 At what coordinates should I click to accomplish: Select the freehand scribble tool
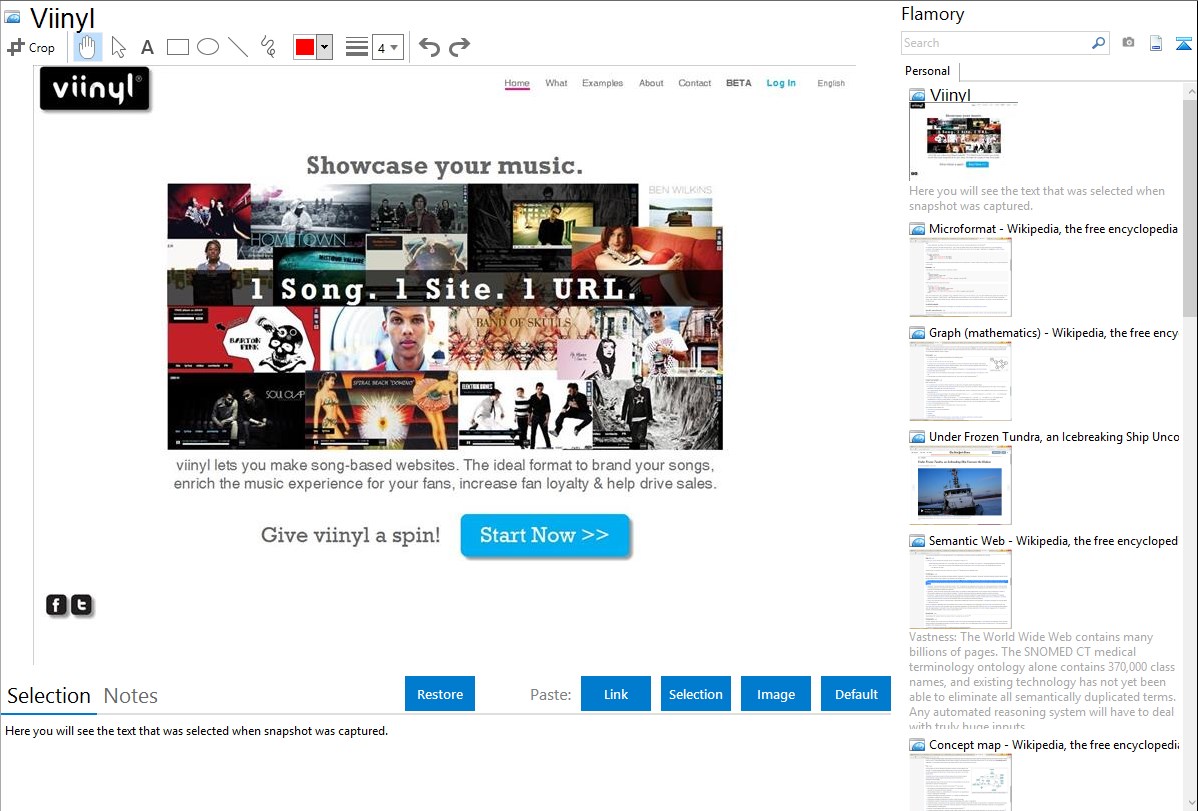tap(268, 47)
